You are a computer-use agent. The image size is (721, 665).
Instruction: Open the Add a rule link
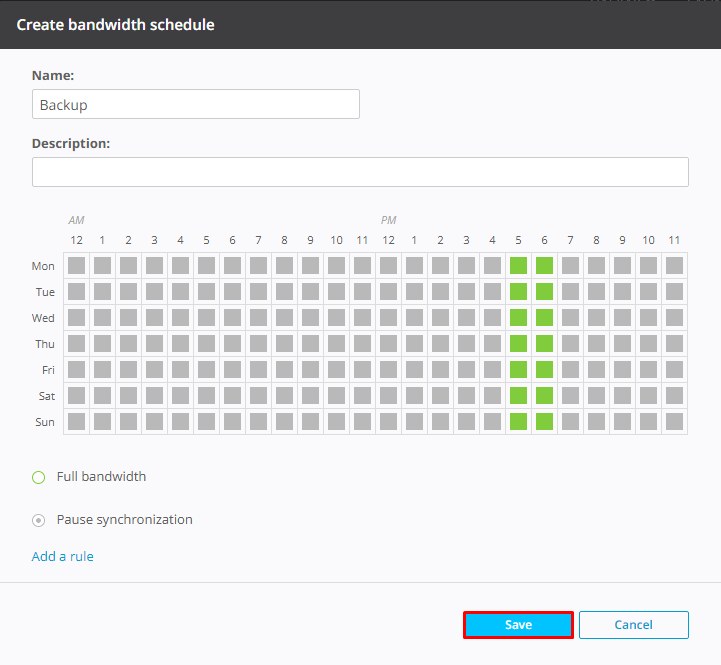coord(62,556)
